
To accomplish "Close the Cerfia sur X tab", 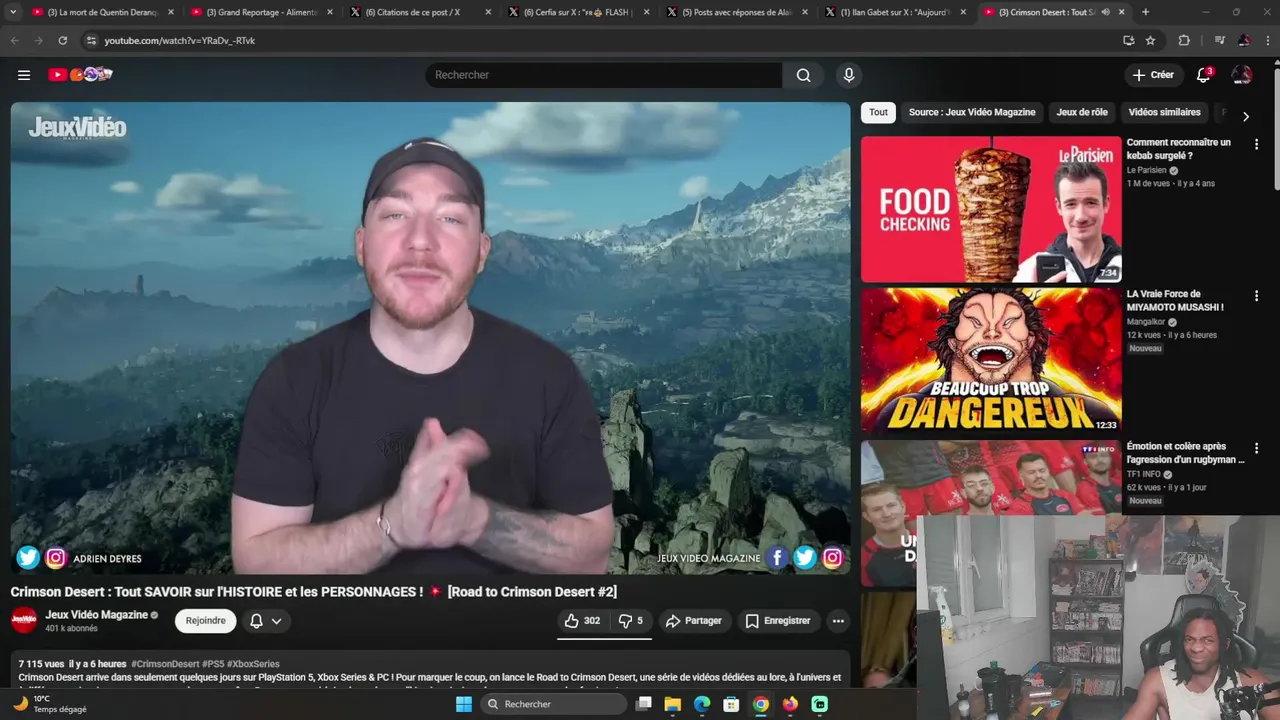I will click(647, 12).
